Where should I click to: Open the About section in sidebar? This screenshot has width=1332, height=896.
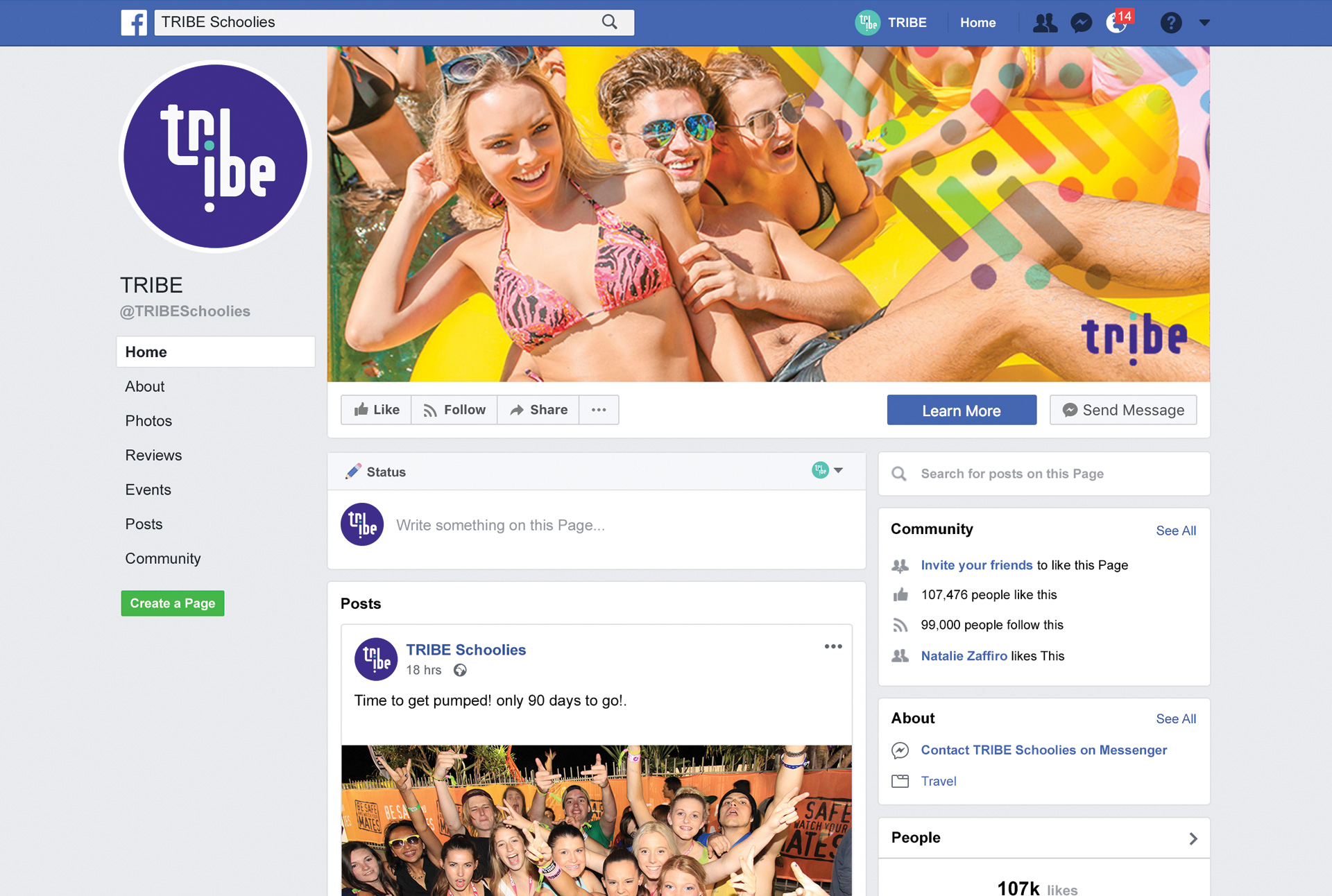click(x=144, y=386)
